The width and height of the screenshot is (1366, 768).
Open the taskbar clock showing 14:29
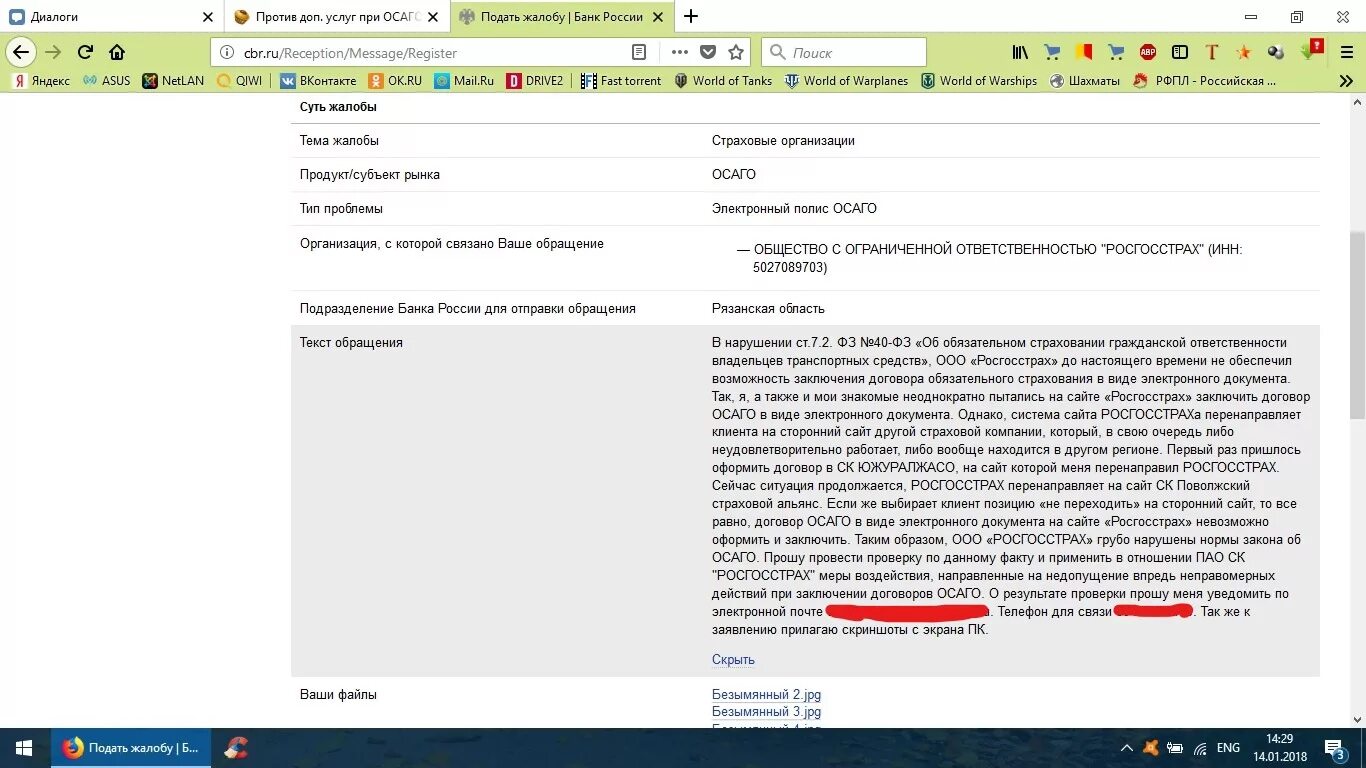tap(1280, 748)
